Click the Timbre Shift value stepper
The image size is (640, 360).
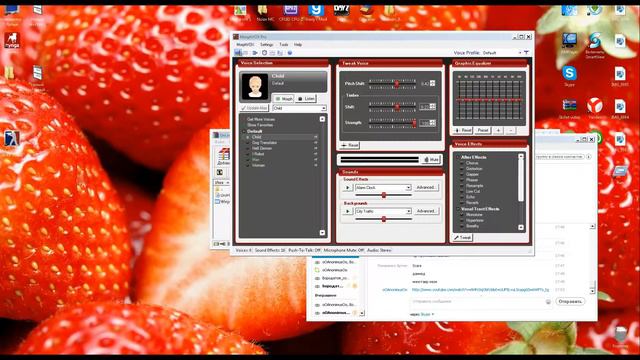click(x=433, y=107)
